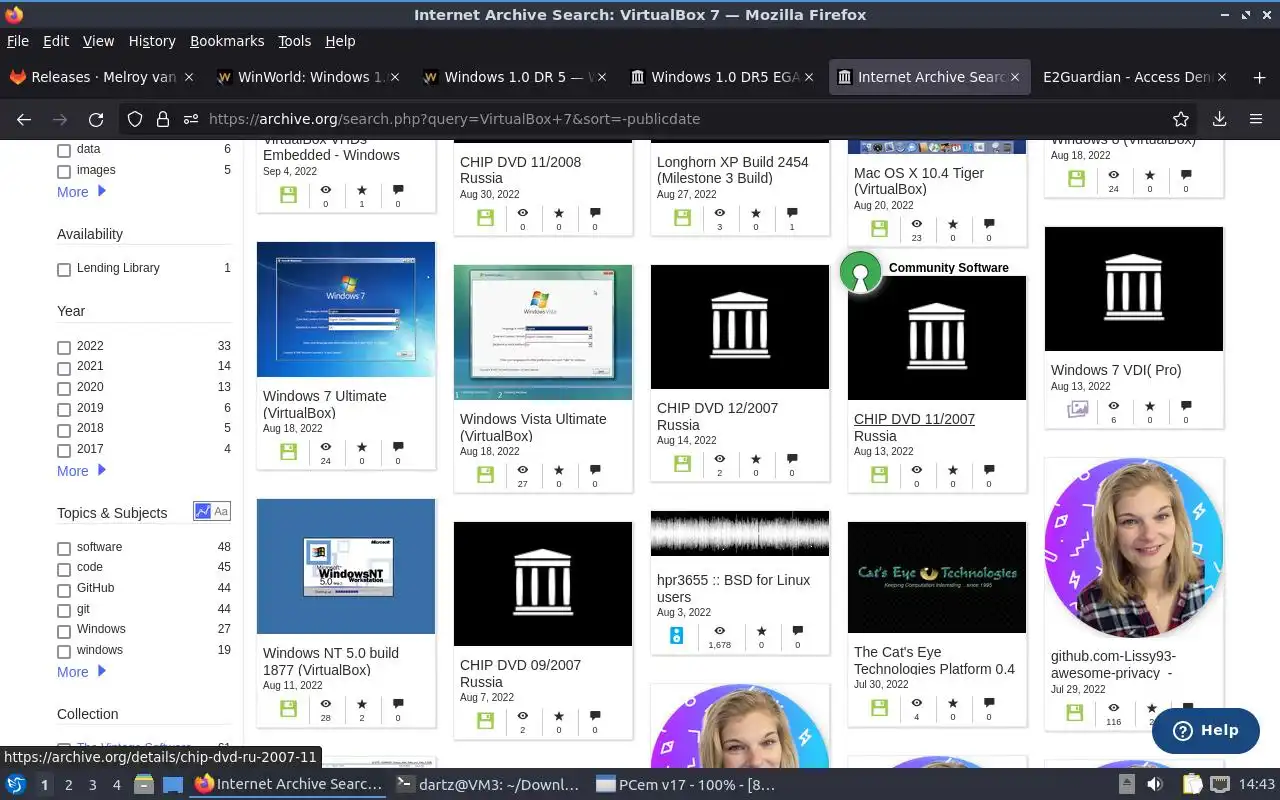Open the Windows NT 5.0 build thumbnail
The height and width of the screenshot is (800, 1280).
(346, 566)
